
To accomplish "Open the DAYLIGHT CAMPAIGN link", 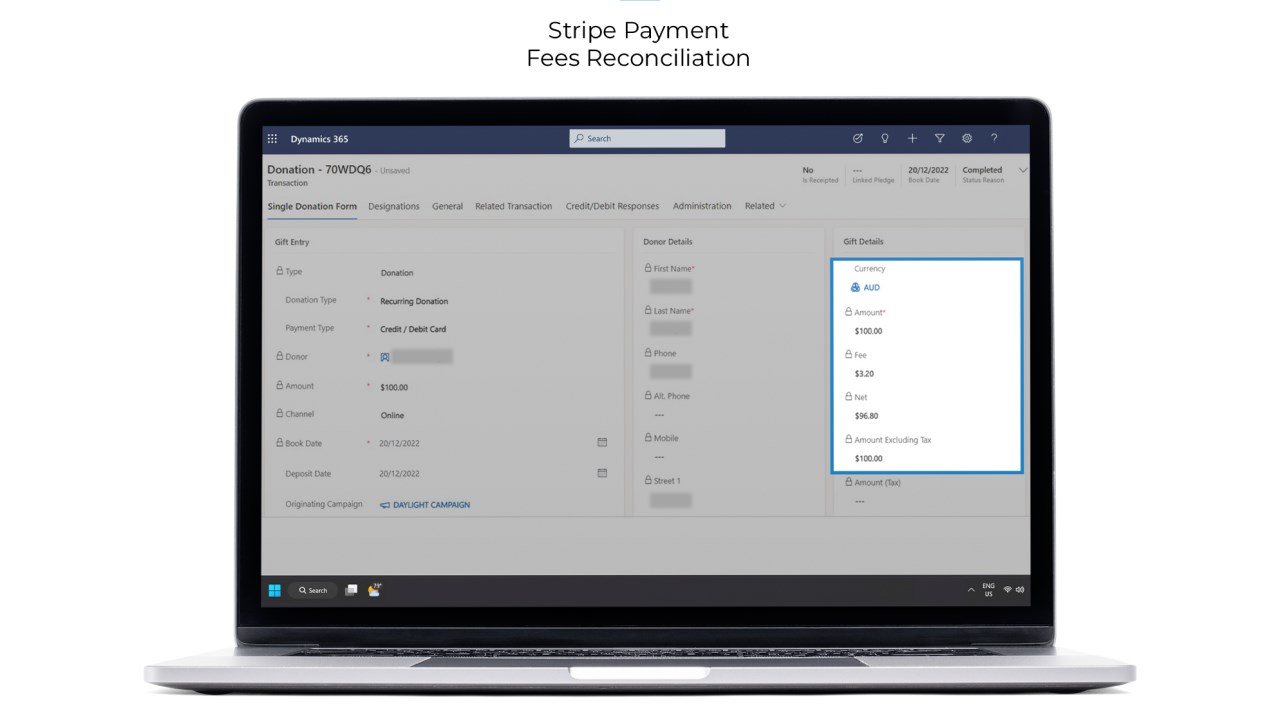I will (431, 505).
